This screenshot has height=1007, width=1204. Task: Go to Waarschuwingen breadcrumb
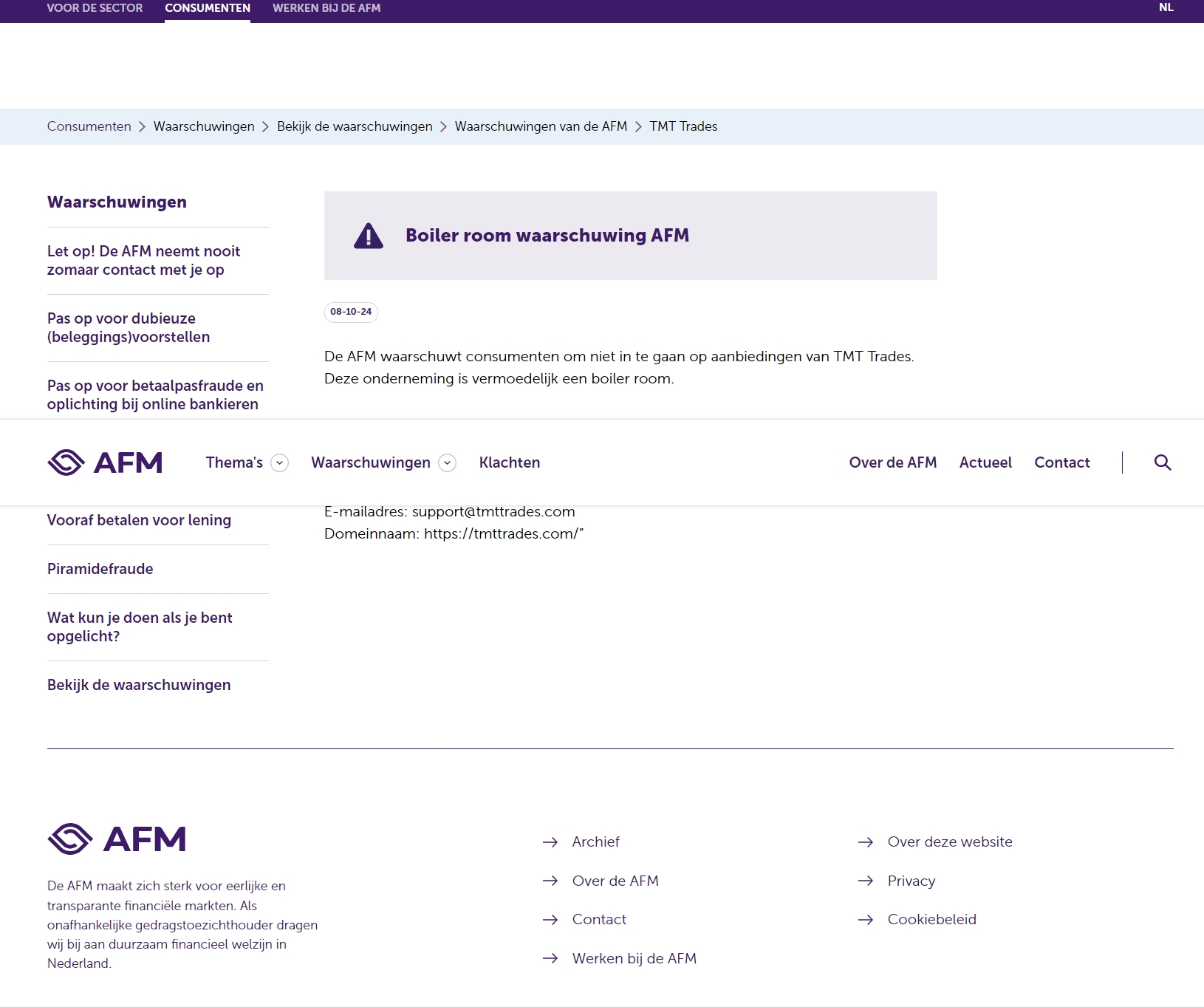(x=204, y=126)
